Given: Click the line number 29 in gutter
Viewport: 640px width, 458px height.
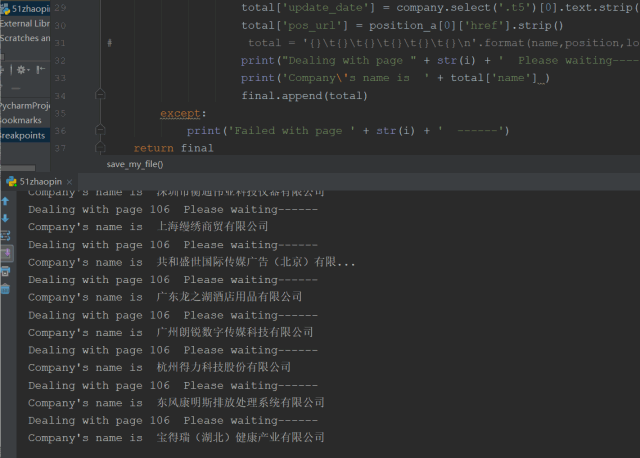Looking at the screenshot, I should tap(60, 7).
